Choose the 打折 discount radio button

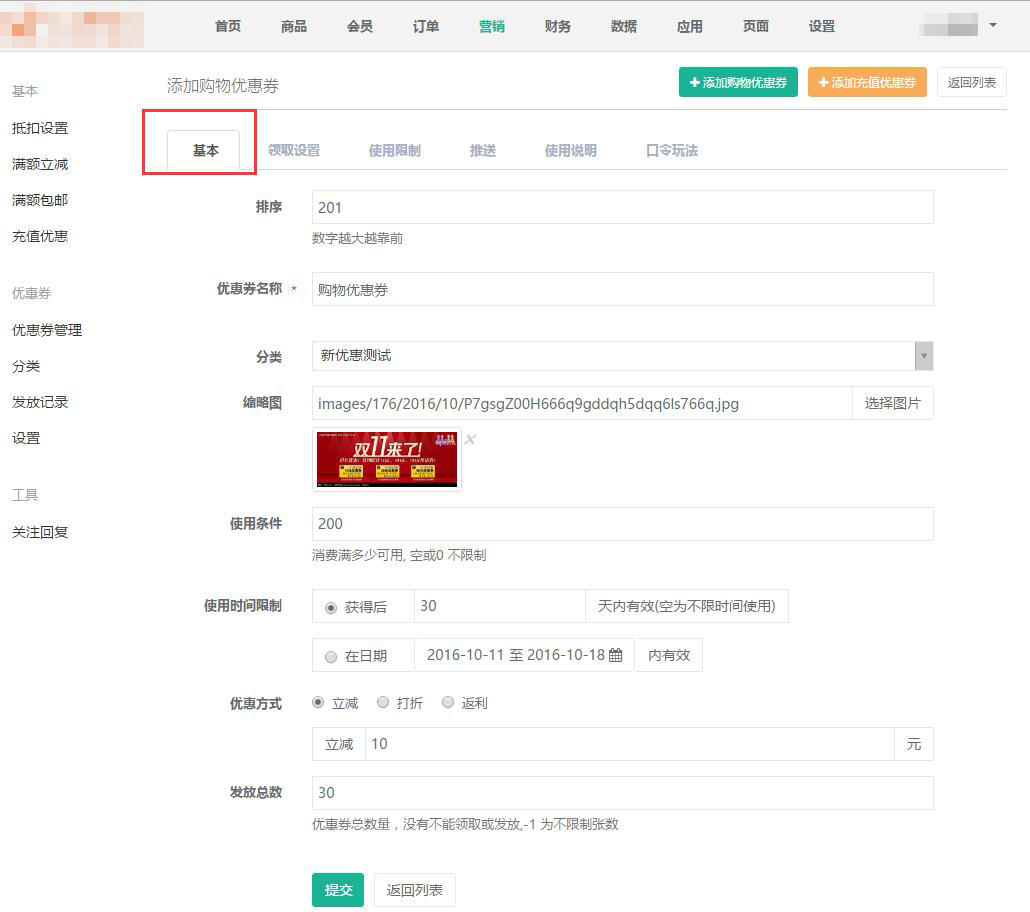pyautogui.click(x=383, y=703)
